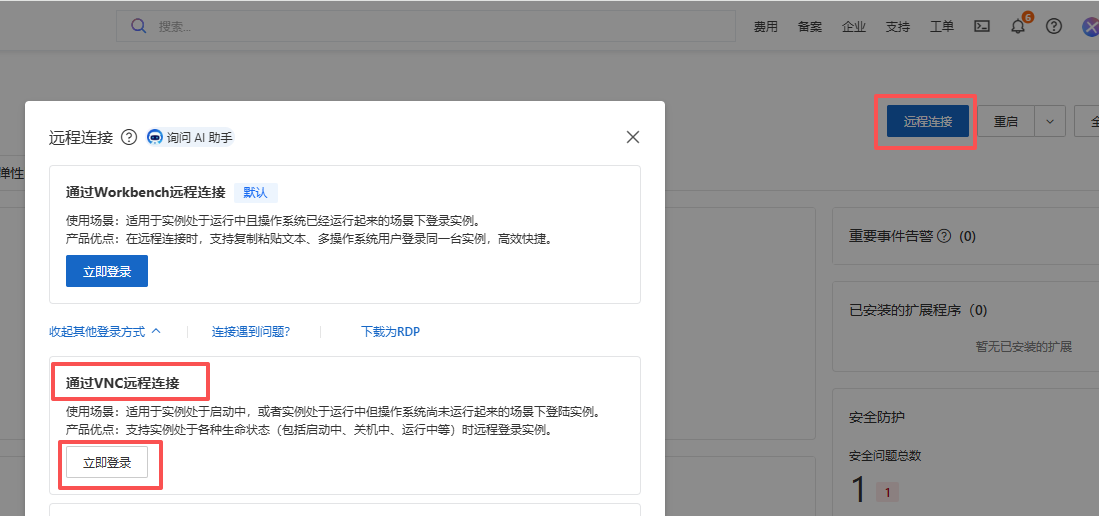Open the top-bar help question icon
The image size is (1099, 516).
1053,27
